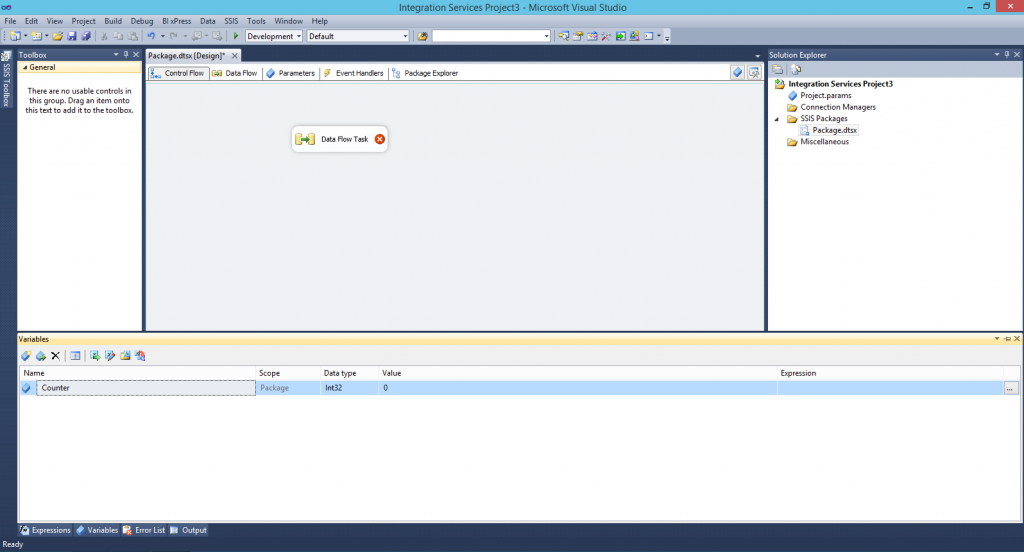Viewport: 1024px width, 552px height.
Task: Click the green-arrow icon in Variables toolbar
Action: [x=95, y=355]
